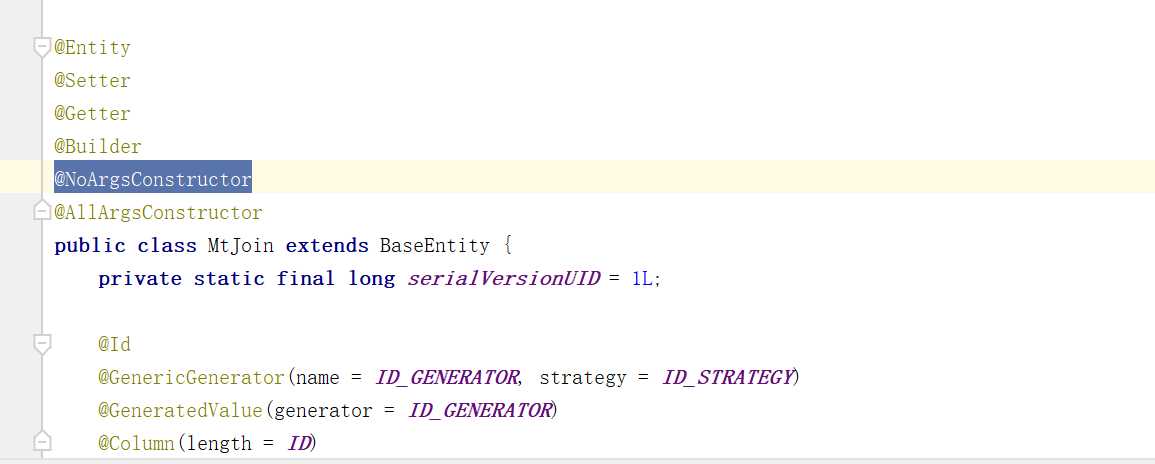Select the @Builder annotation line
Viewport: 1155px width, 464px height.
pyautogui.click(x=98, y=147)
